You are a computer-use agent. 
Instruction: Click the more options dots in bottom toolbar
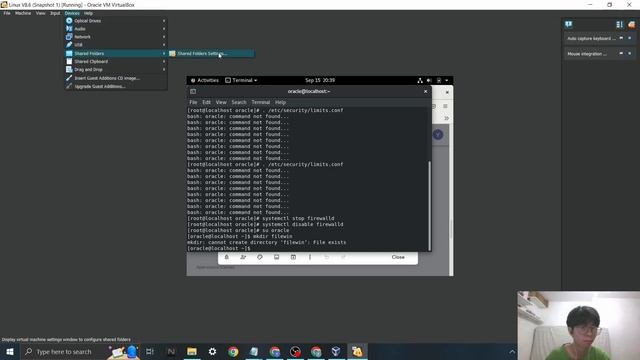point(310,257)
